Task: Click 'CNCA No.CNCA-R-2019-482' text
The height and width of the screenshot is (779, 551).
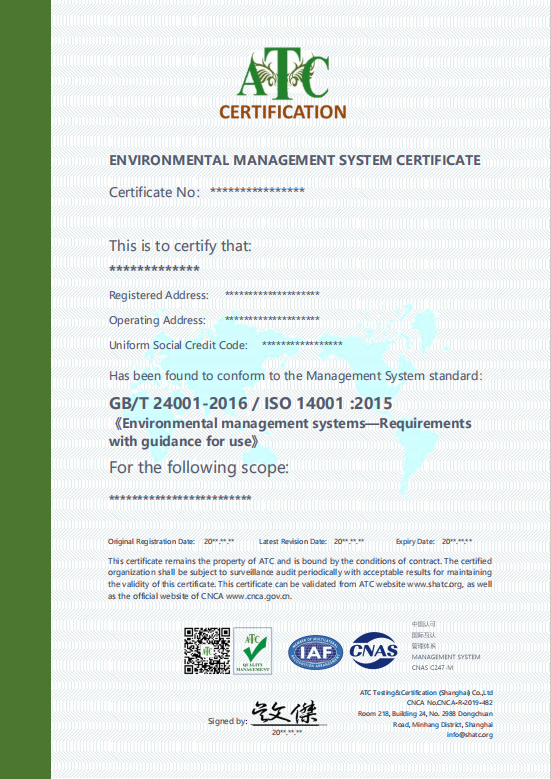Action: click(x=450, y=703)
